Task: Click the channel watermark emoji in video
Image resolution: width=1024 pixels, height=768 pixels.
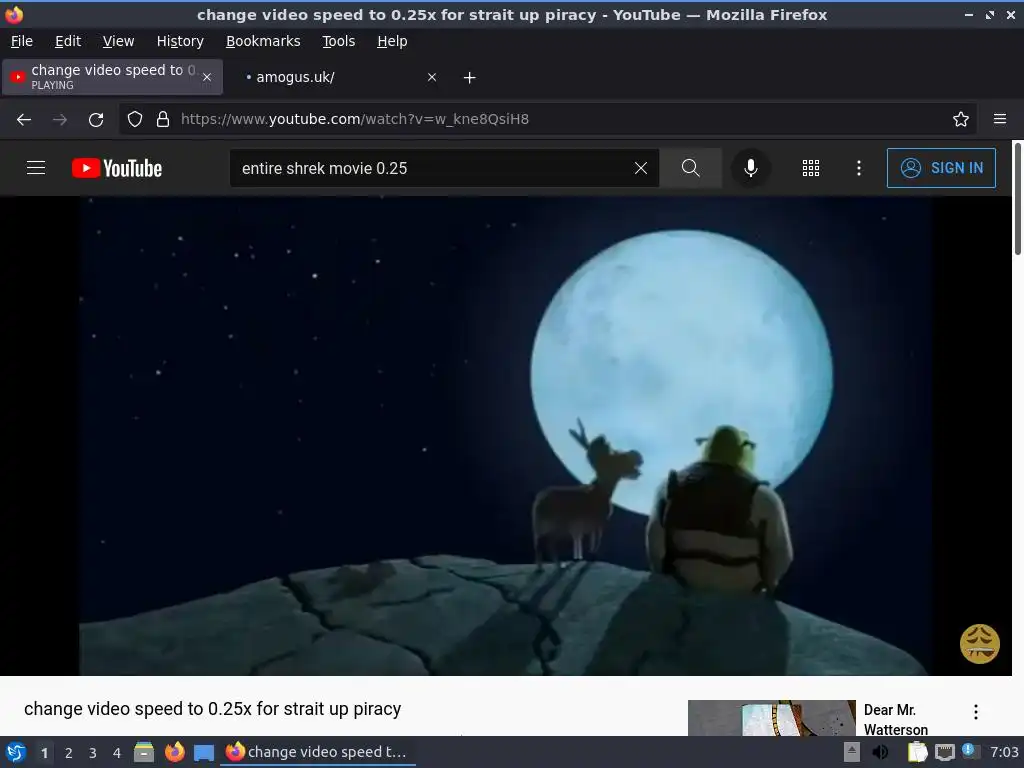Action: coord(979,644)
